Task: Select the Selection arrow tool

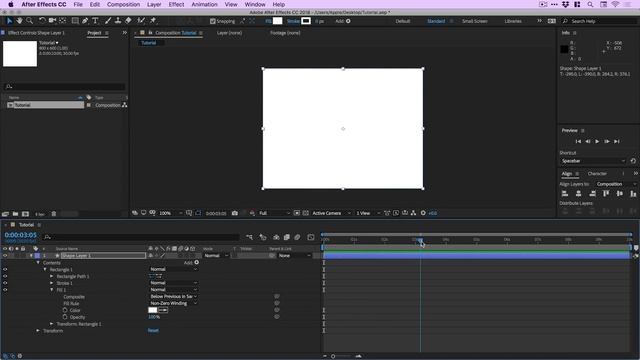Action: [10, 21]
